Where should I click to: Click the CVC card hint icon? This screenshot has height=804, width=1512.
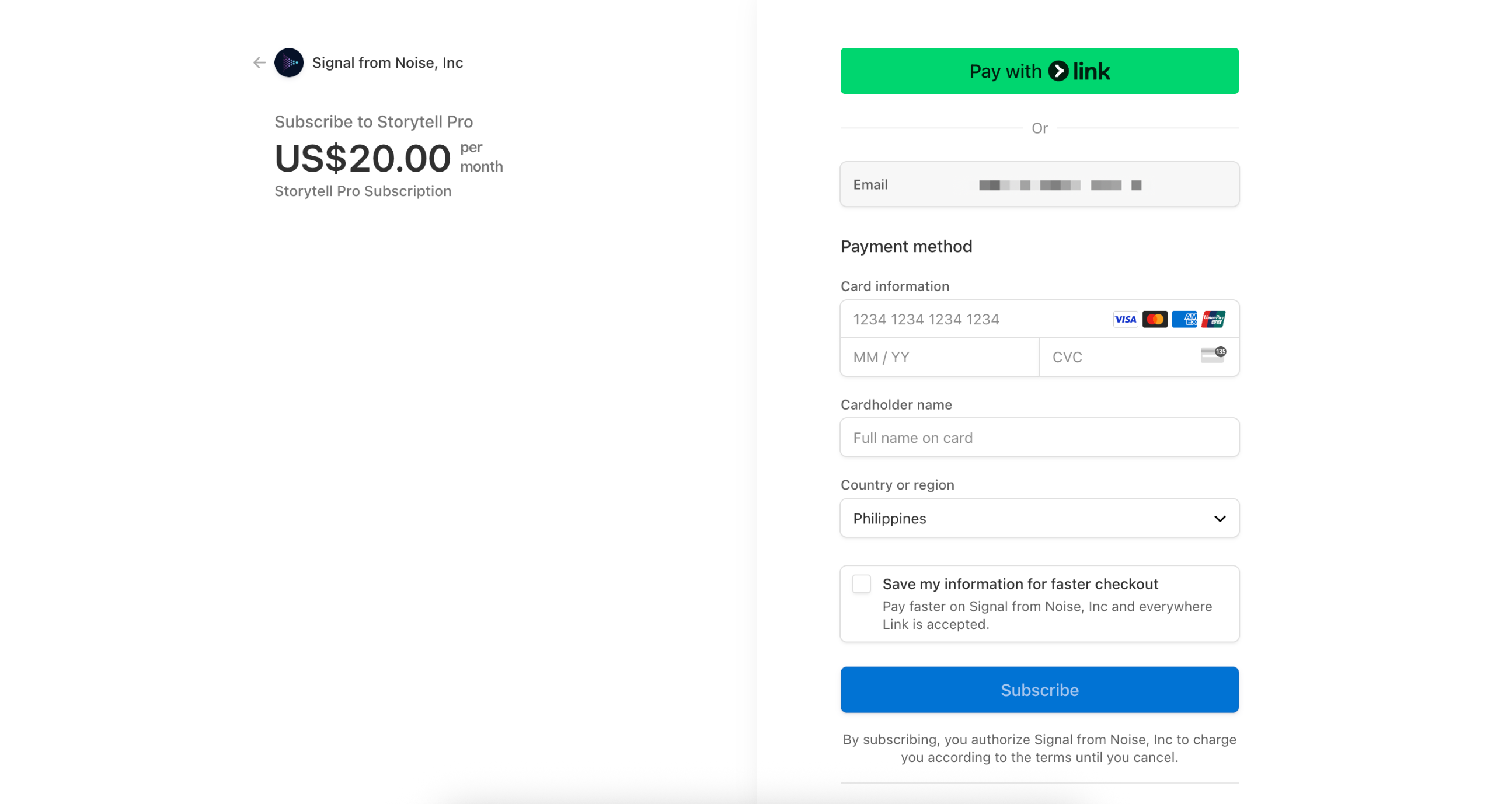click(x=1213, y=355)
